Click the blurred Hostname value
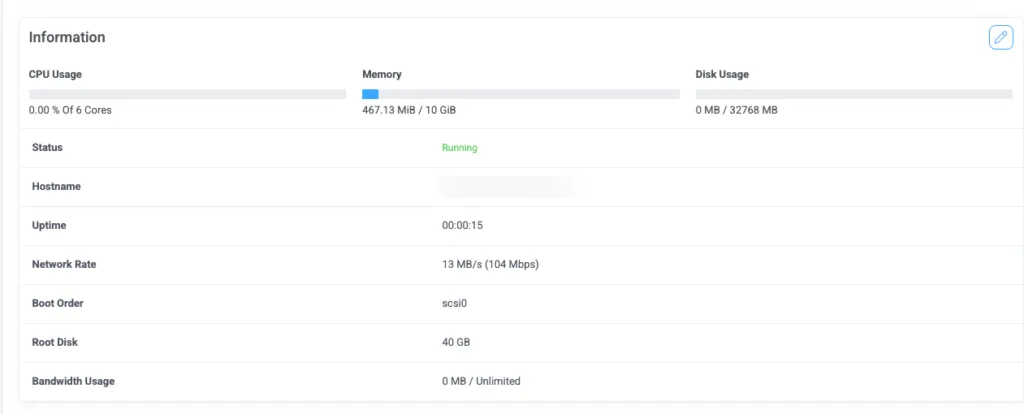 [510, 186]
